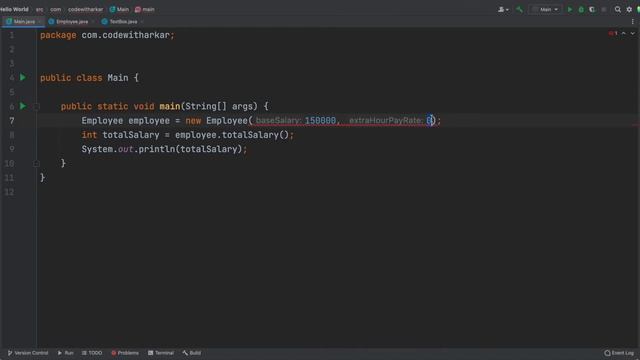Open Problems tool window

(125, 353)
